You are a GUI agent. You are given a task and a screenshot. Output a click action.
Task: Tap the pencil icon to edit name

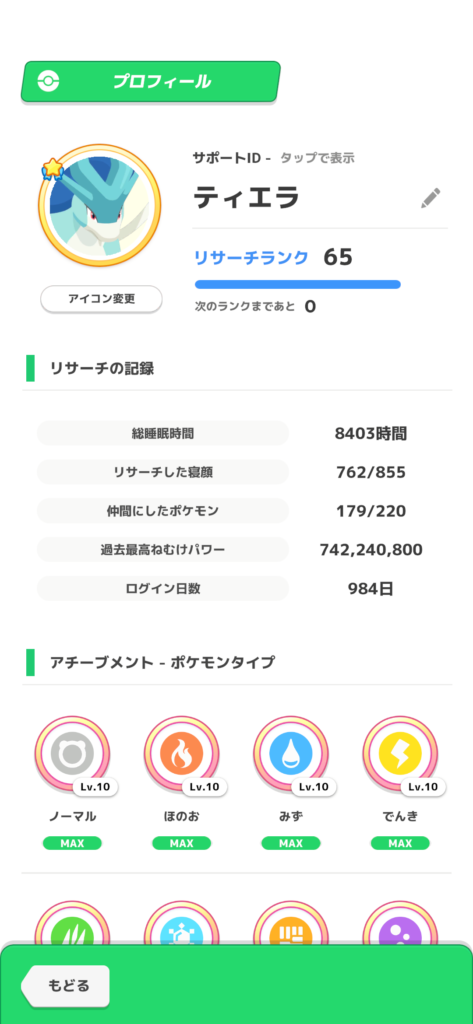pyautogui.click(x=430, y=198)
